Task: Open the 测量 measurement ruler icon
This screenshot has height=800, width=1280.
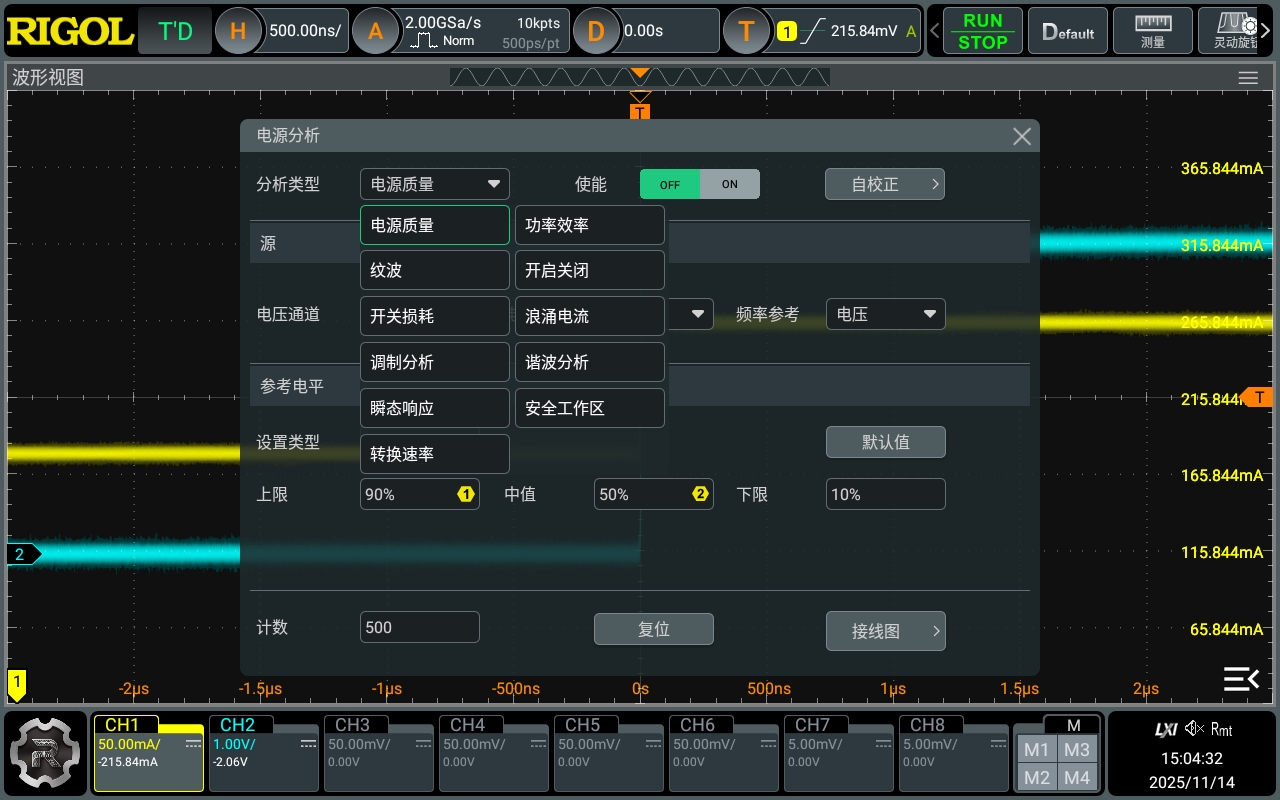Action: (x=1153, y=31)
